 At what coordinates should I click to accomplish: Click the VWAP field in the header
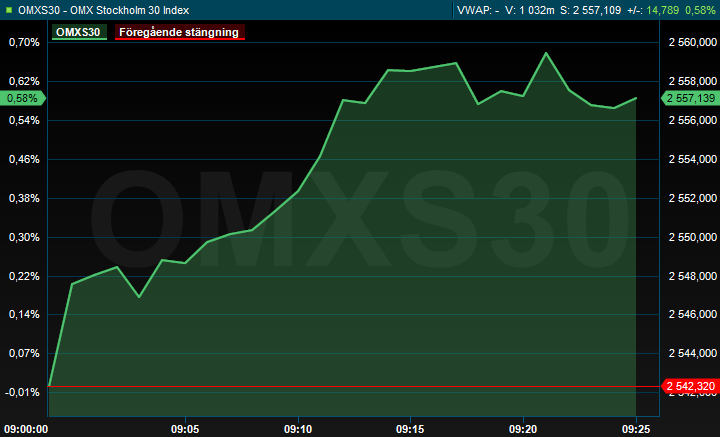477,10
